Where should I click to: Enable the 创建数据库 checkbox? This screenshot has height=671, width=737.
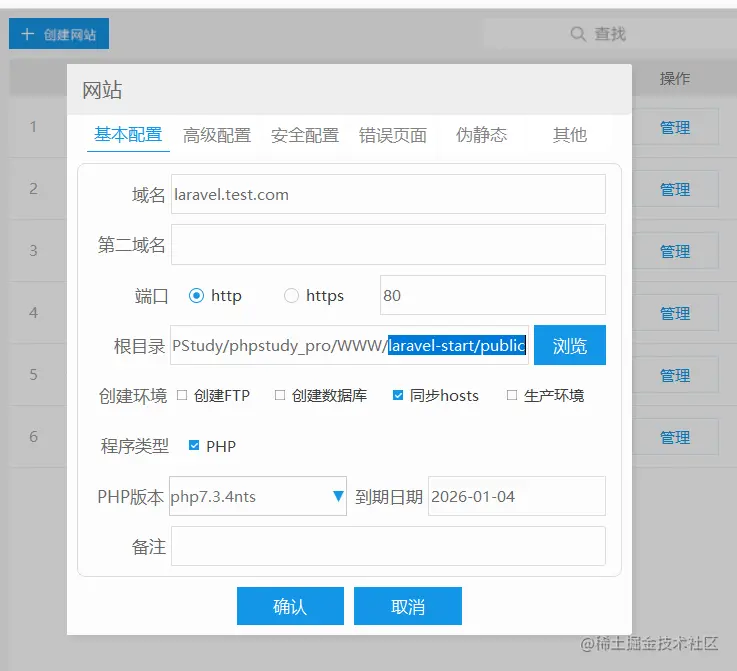click(280, 395)
